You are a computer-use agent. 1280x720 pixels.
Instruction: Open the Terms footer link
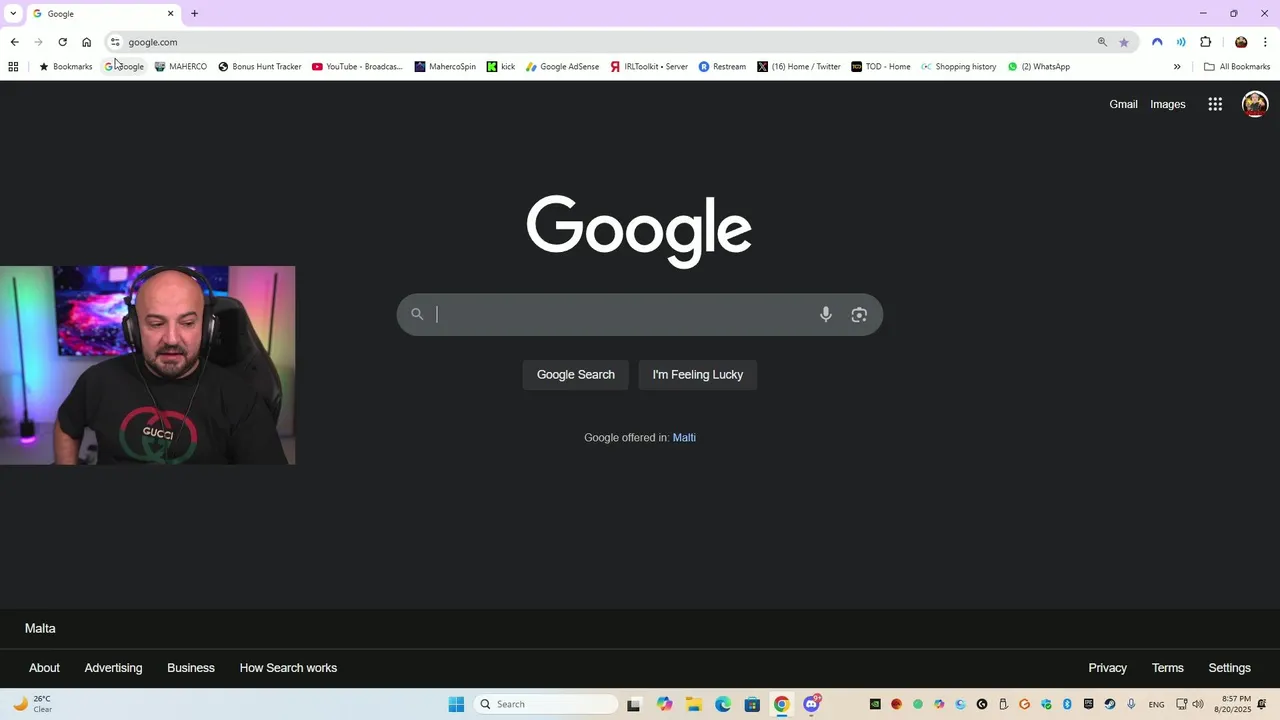[x=1167, y=668]
